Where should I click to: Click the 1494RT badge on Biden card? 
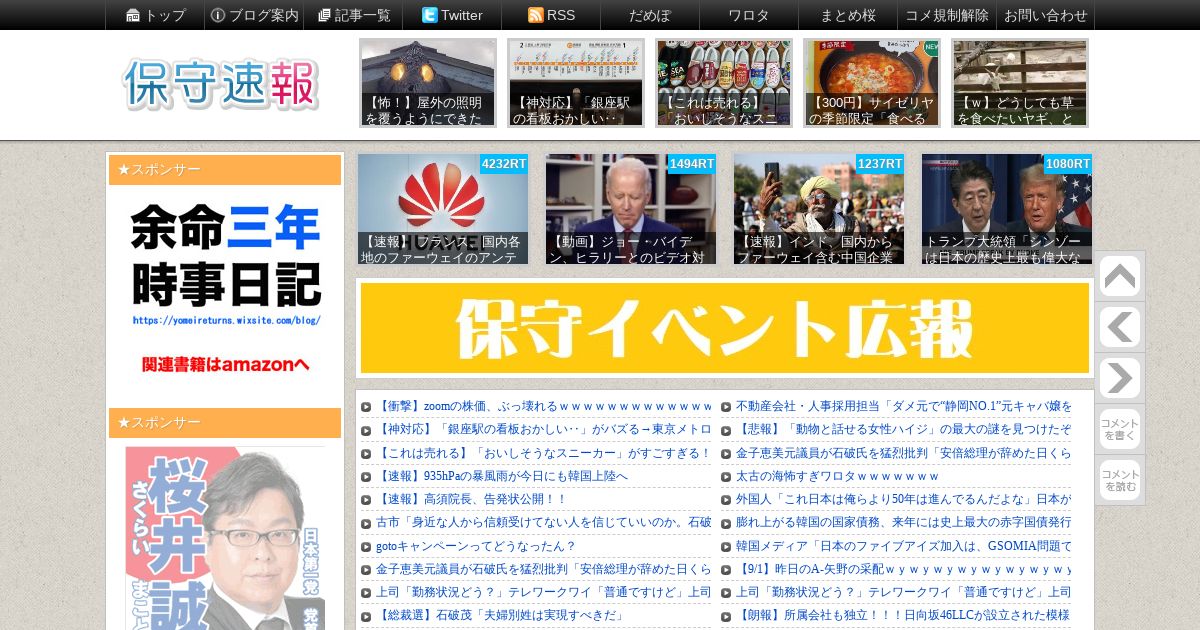[x=692, y=164]
